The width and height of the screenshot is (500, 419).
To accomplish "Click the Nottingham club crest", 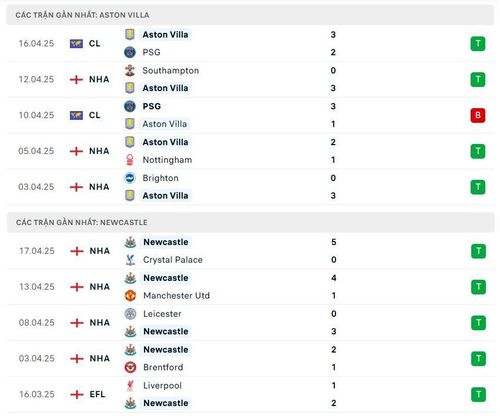I will [130, 160].
